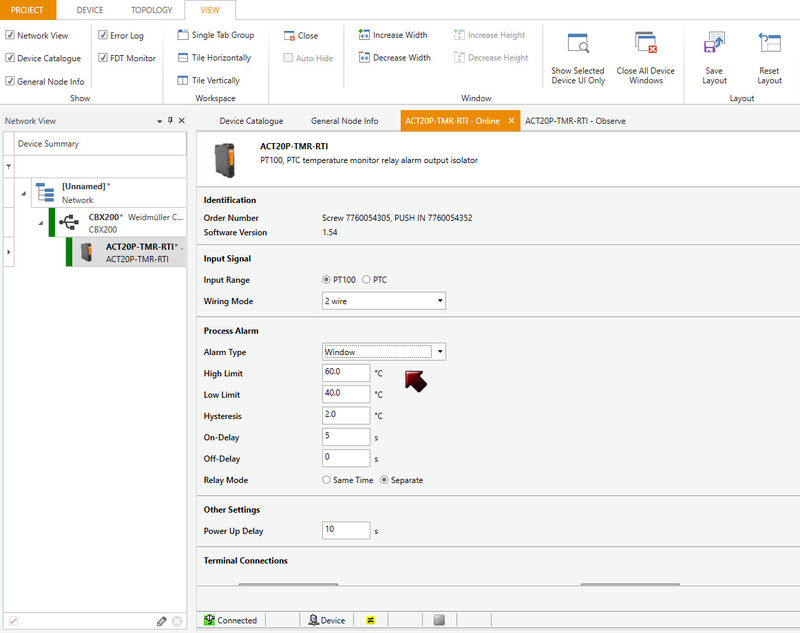Select the PTC input range radio button

click(x=366, y=279)
